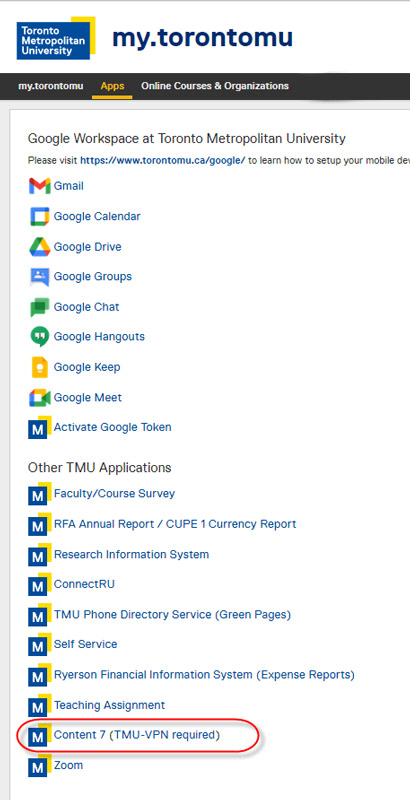
Task: Click the Zoom application icon
Action: [39, 765]
